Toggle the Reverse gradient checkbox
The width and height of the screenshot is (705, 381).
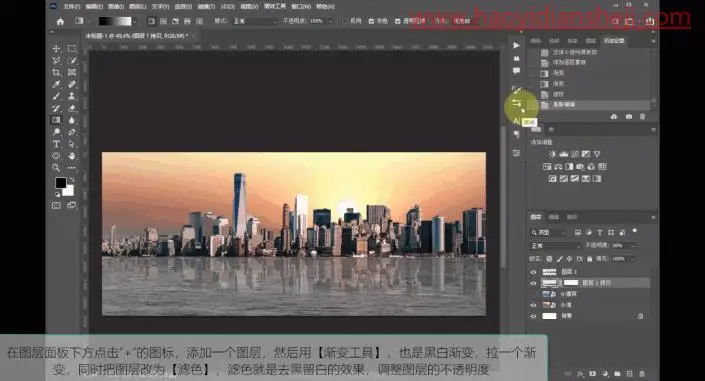tap(345, 21)
